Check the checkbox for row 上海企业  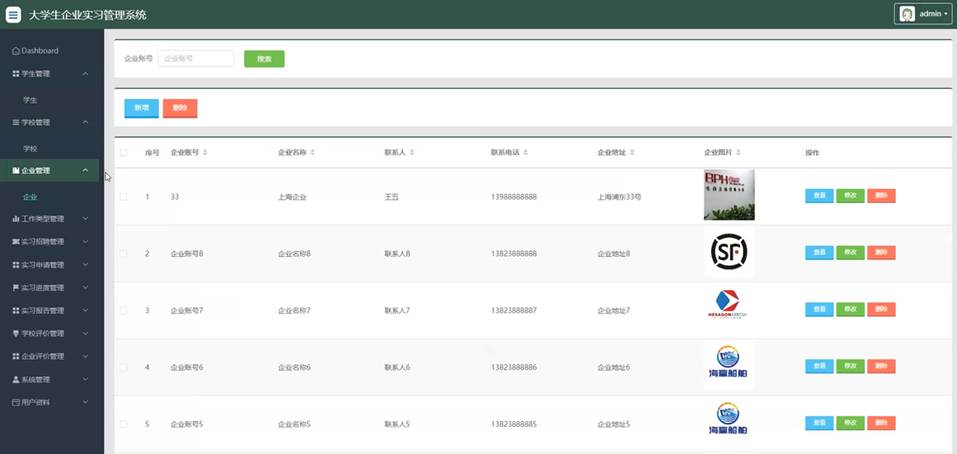pyautogui.click(x=124, y=197)
